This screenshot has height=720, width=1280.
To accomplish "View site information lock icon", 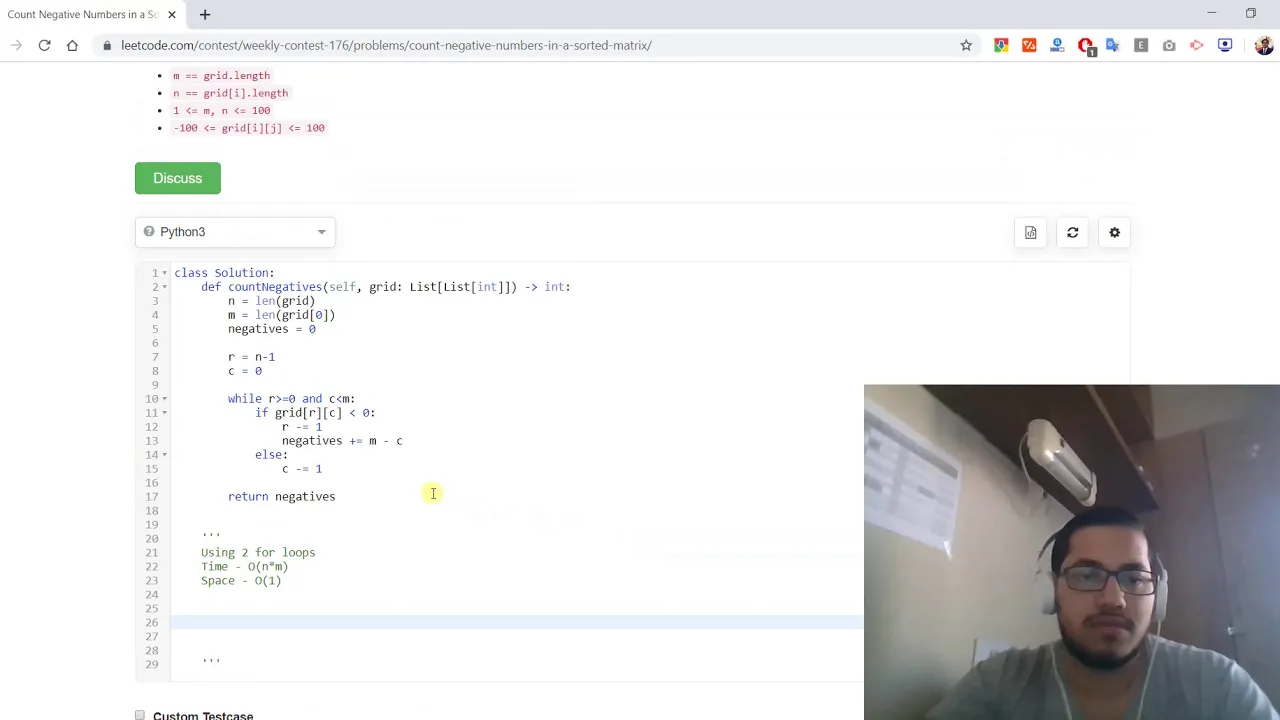I will (107, 45).
